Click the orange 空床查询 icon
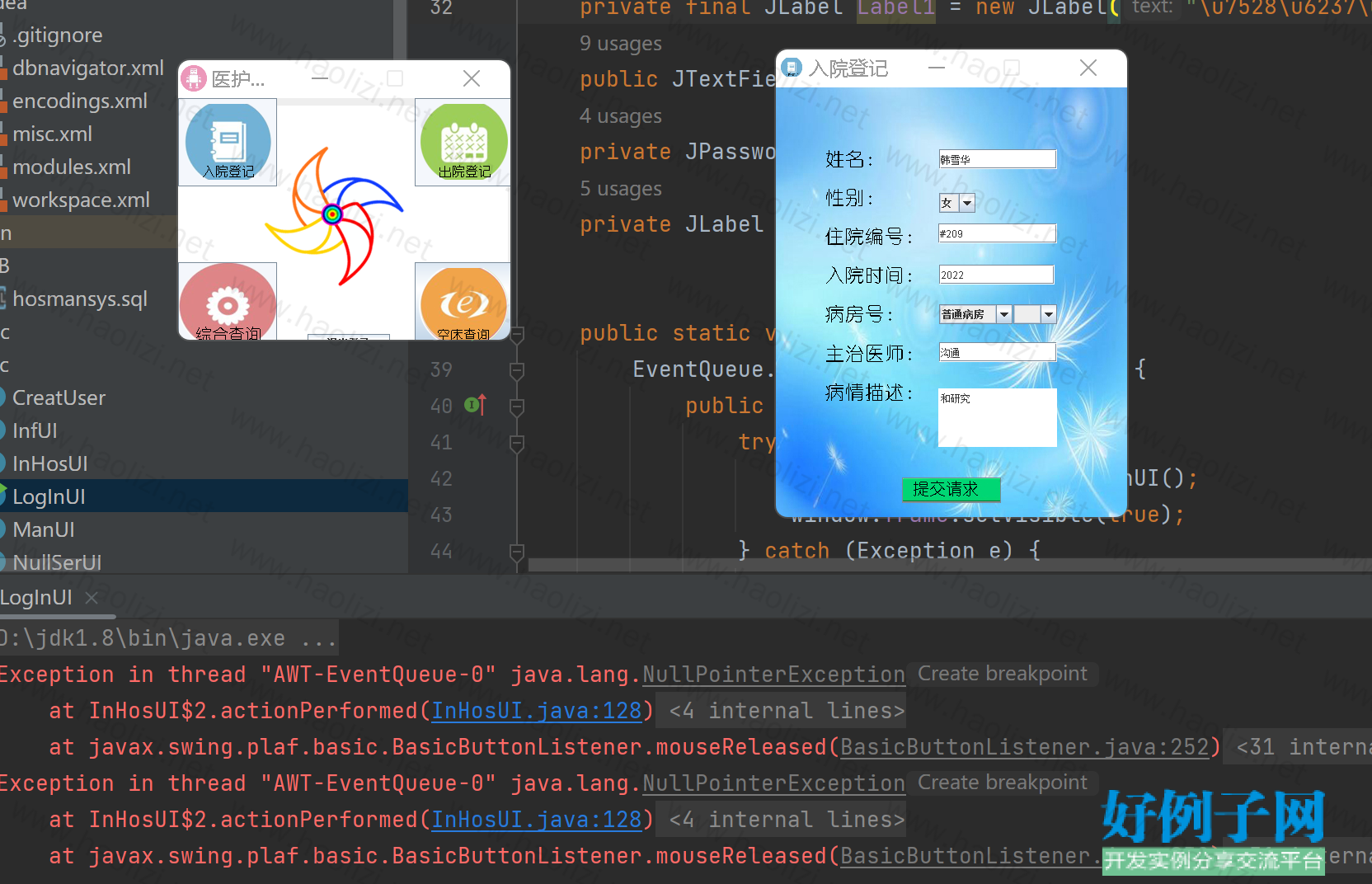This screenshot has height=884, width=1372. [x=463, y=303]
